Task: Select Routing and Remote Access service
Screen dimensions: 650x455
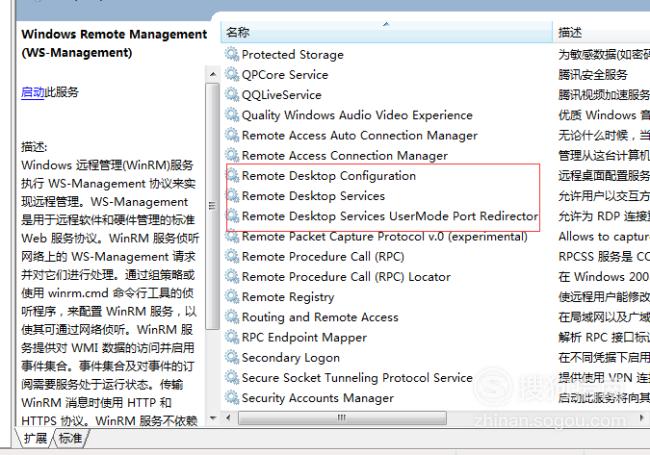Action: tap(320, 317)
